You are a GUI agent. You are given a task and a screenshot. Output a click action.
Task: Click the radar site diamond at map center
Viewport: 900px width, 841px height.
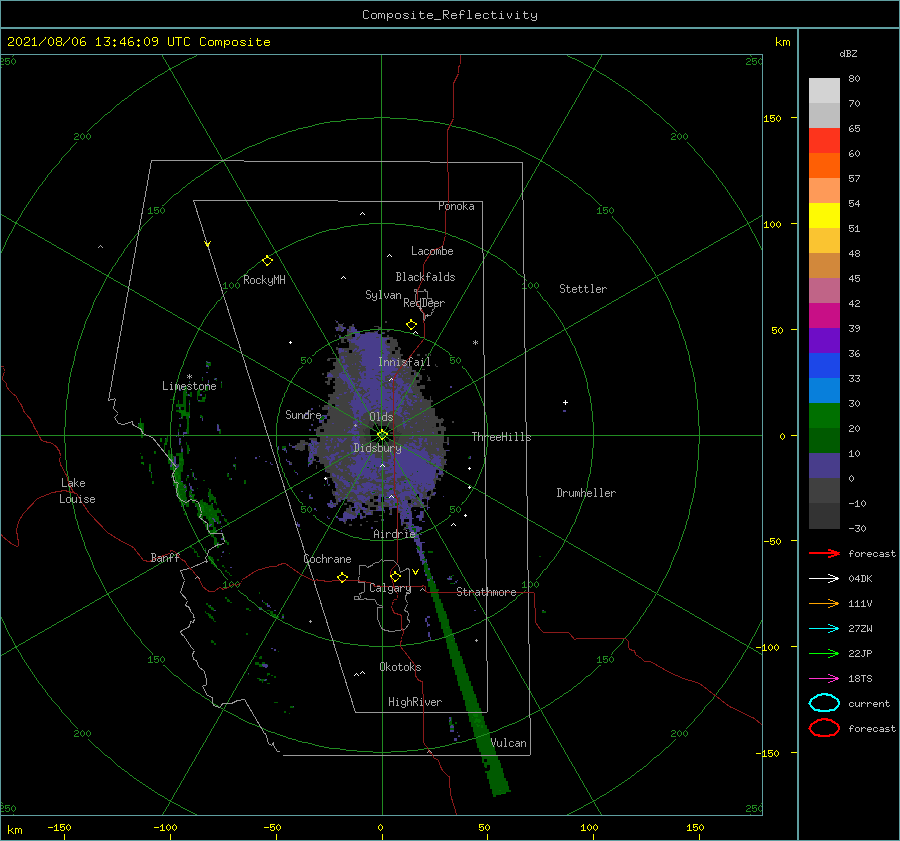pos(382,435)
